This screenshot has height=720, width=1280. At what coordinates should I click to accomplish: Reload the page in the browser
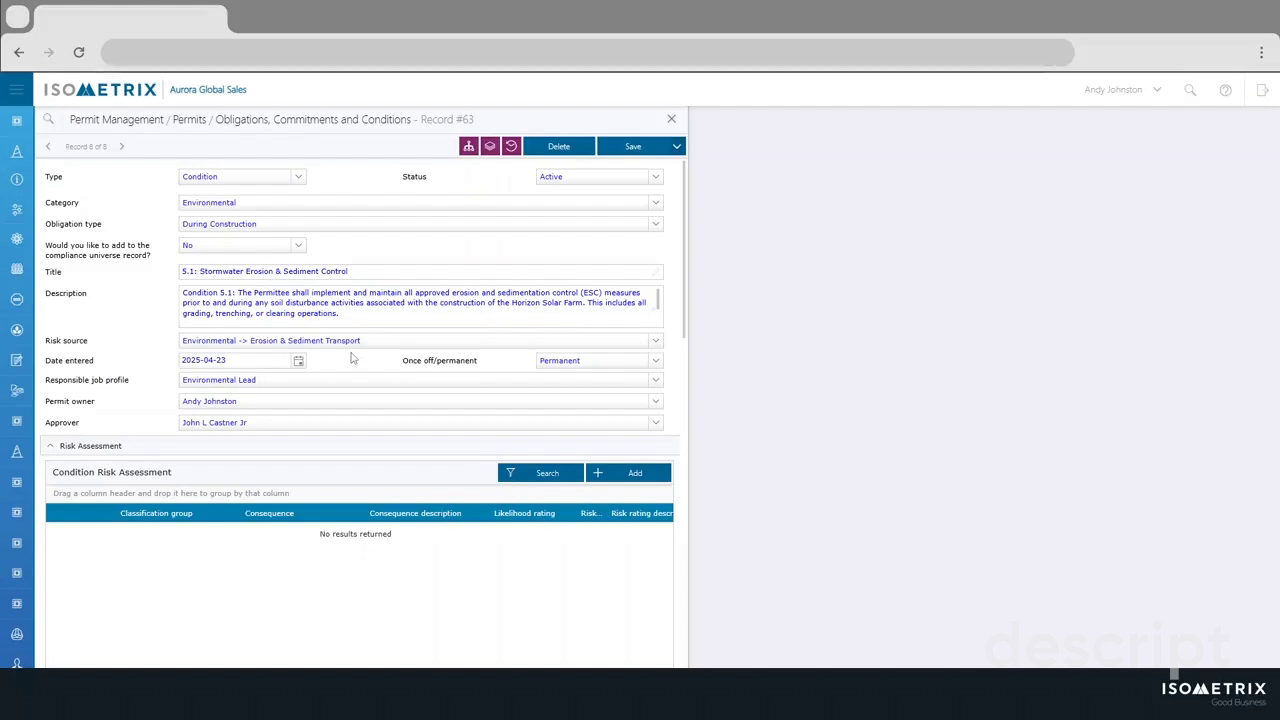78,52
